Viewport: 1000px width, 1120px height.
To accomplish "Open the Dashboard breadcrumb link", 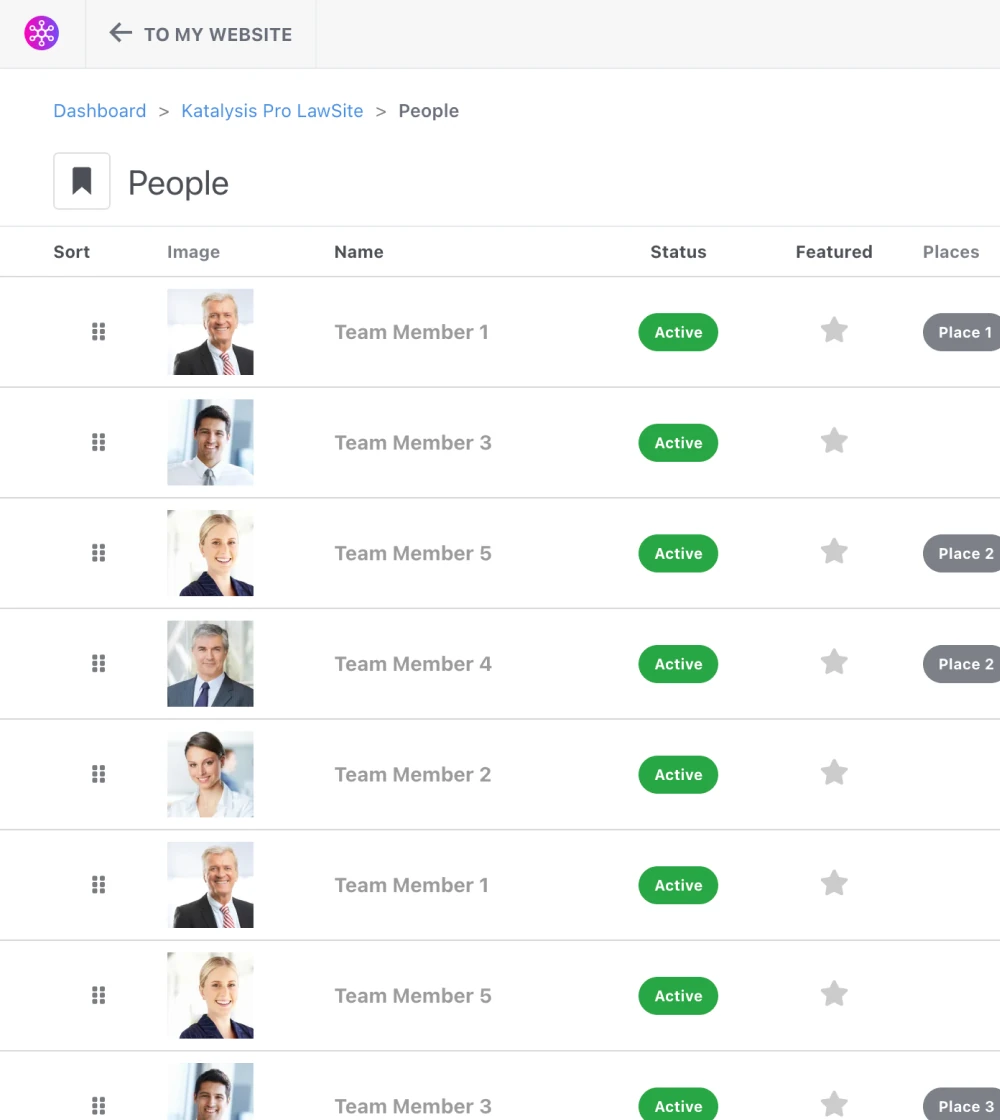I will click(x=99, y=110).
